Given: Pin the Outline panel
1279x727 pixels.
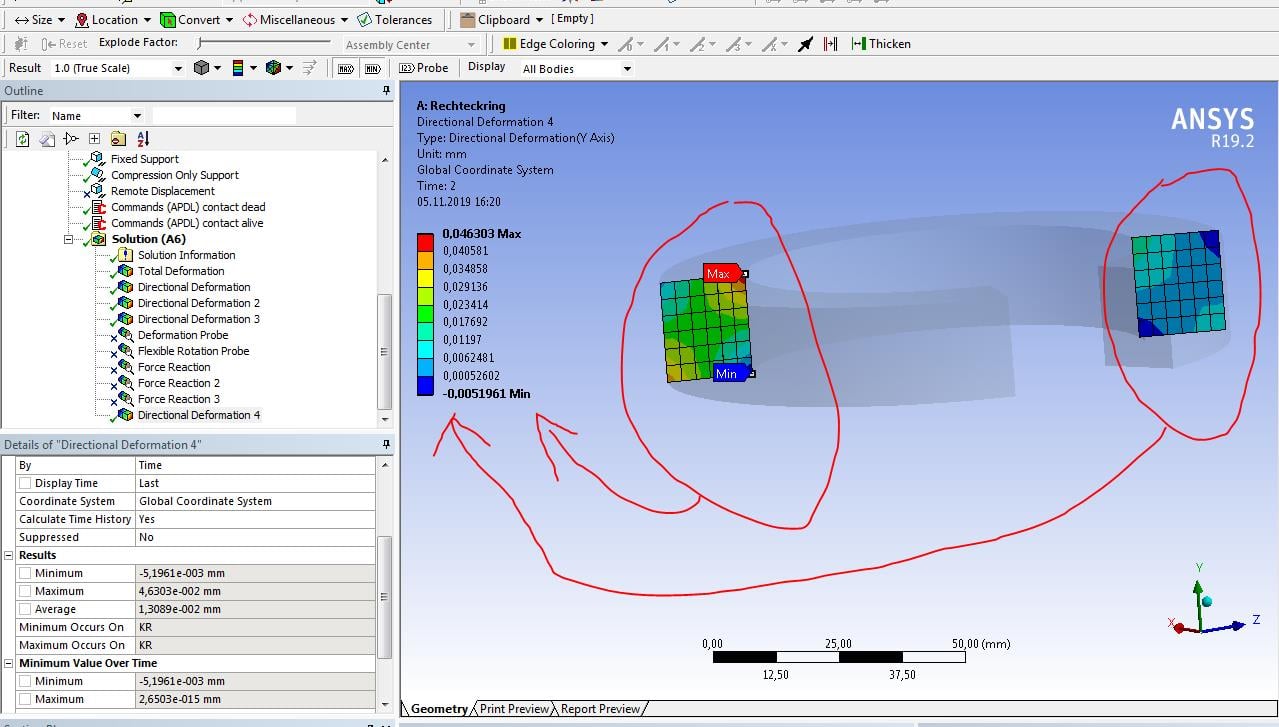Looking at the screenshot, I should 387,91.
